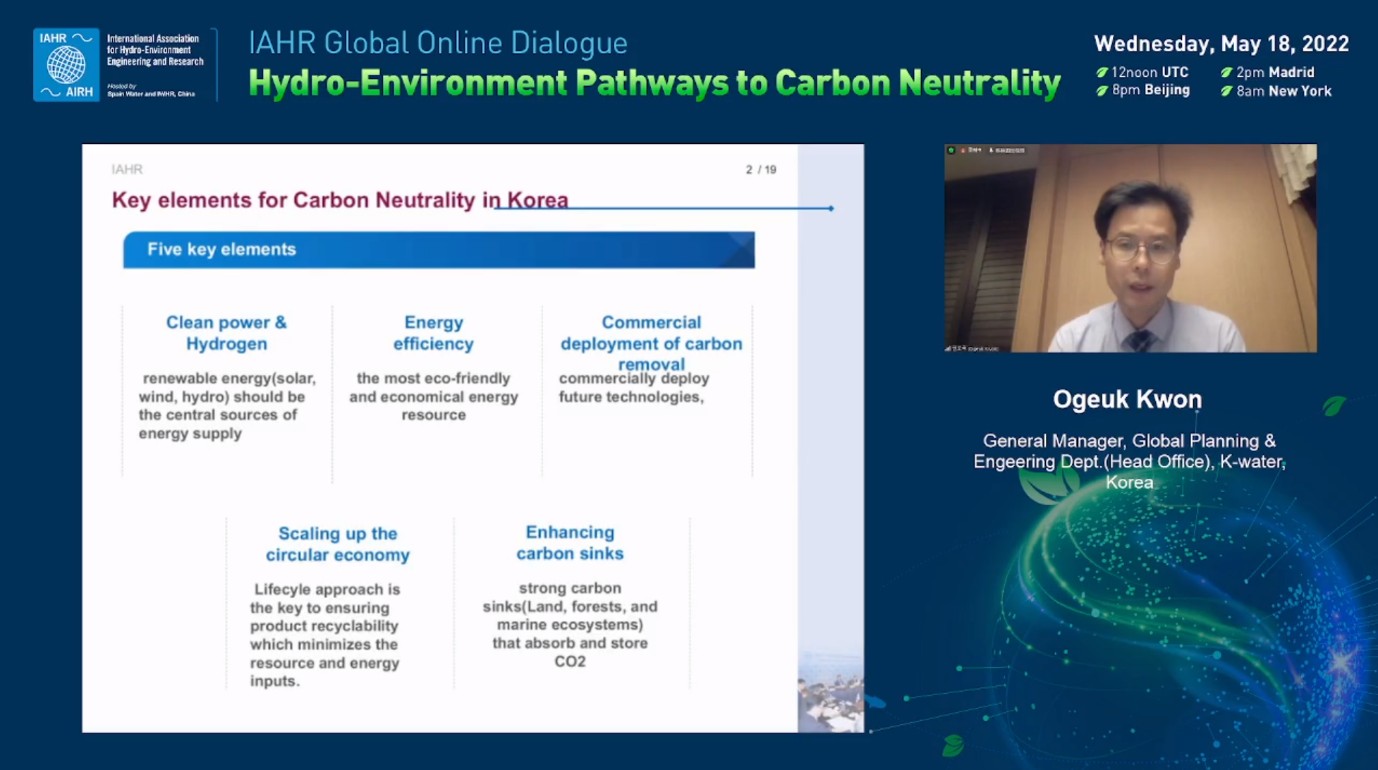Click the leaf icon next to 8am New York
This screenshot has height=770, width=1378.
click(x=1227, y=91)
